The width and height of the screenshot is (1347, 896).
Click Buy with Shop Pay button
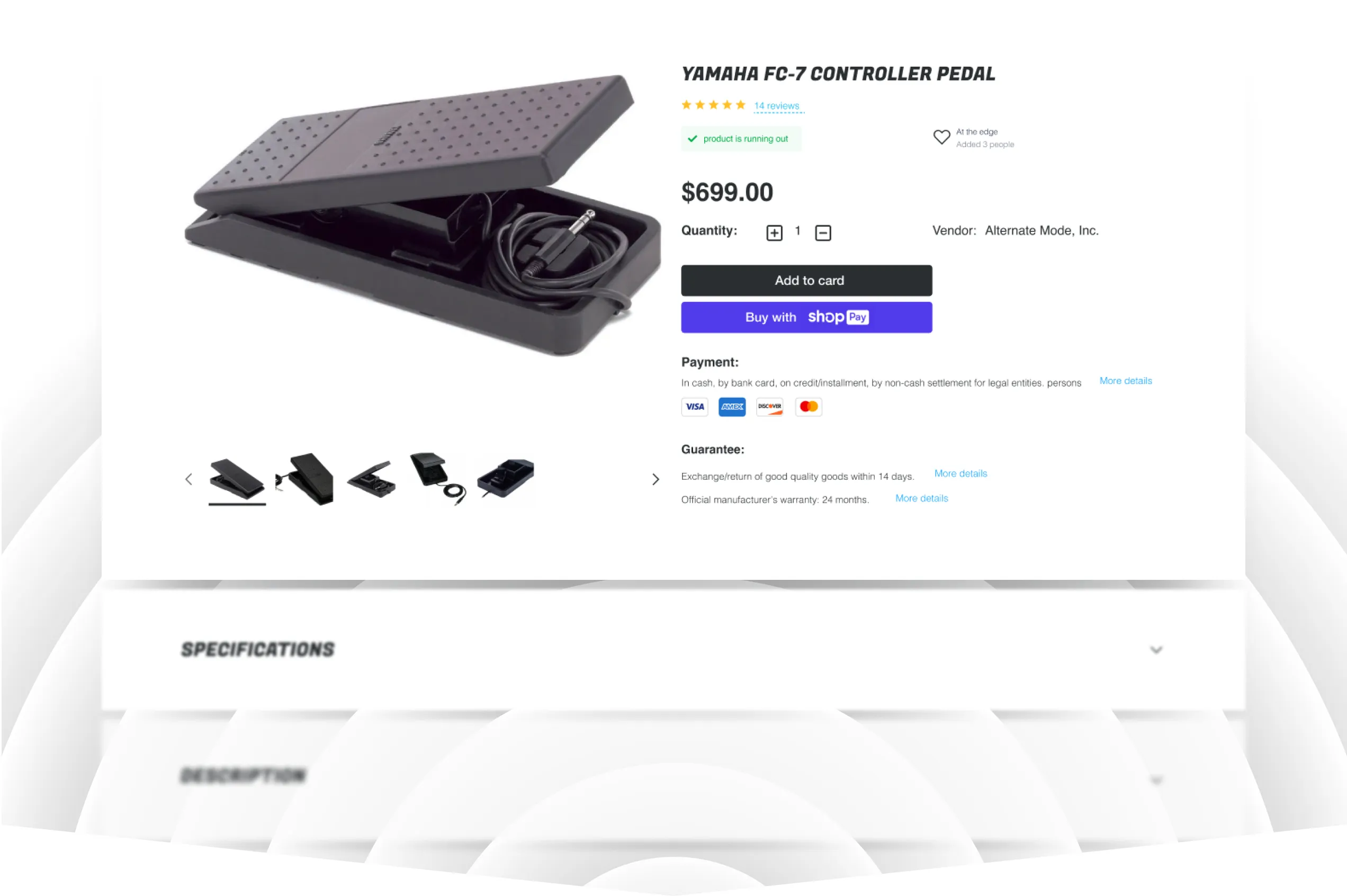806,317
